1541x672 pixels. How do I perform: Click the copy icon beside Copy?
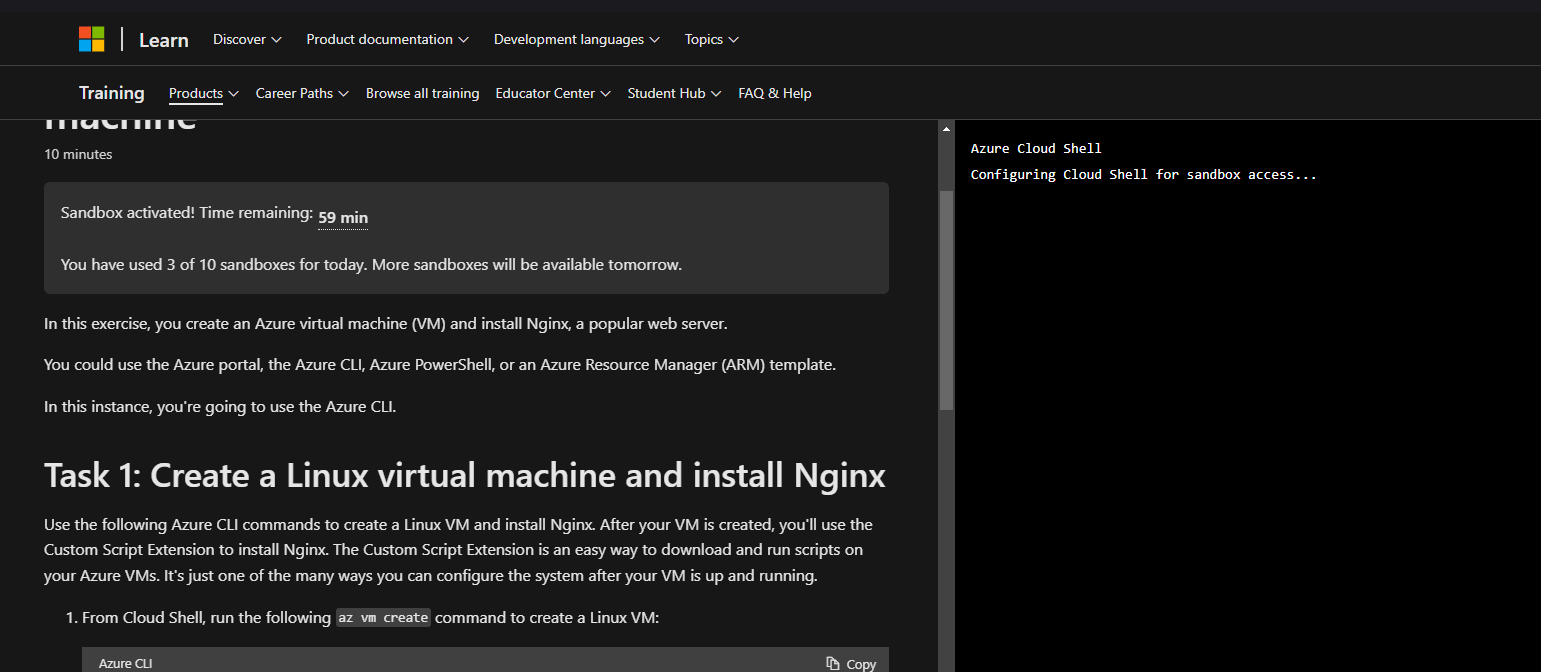coord(833,663)
